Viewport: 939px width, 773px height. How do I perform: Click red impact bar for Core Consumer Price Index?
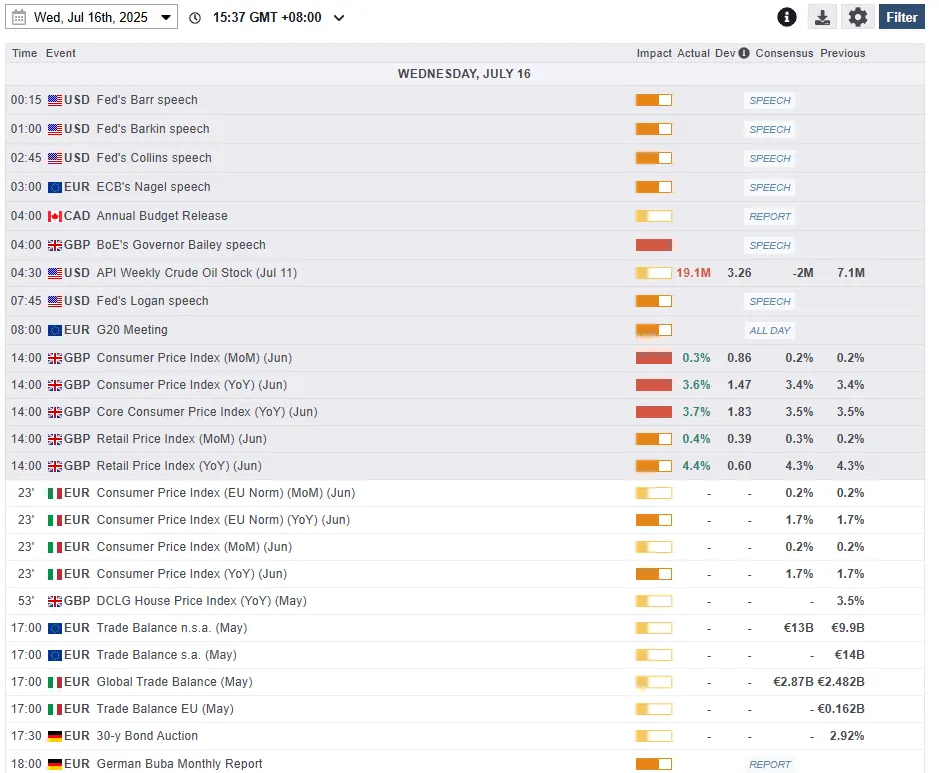coord(654,412)
